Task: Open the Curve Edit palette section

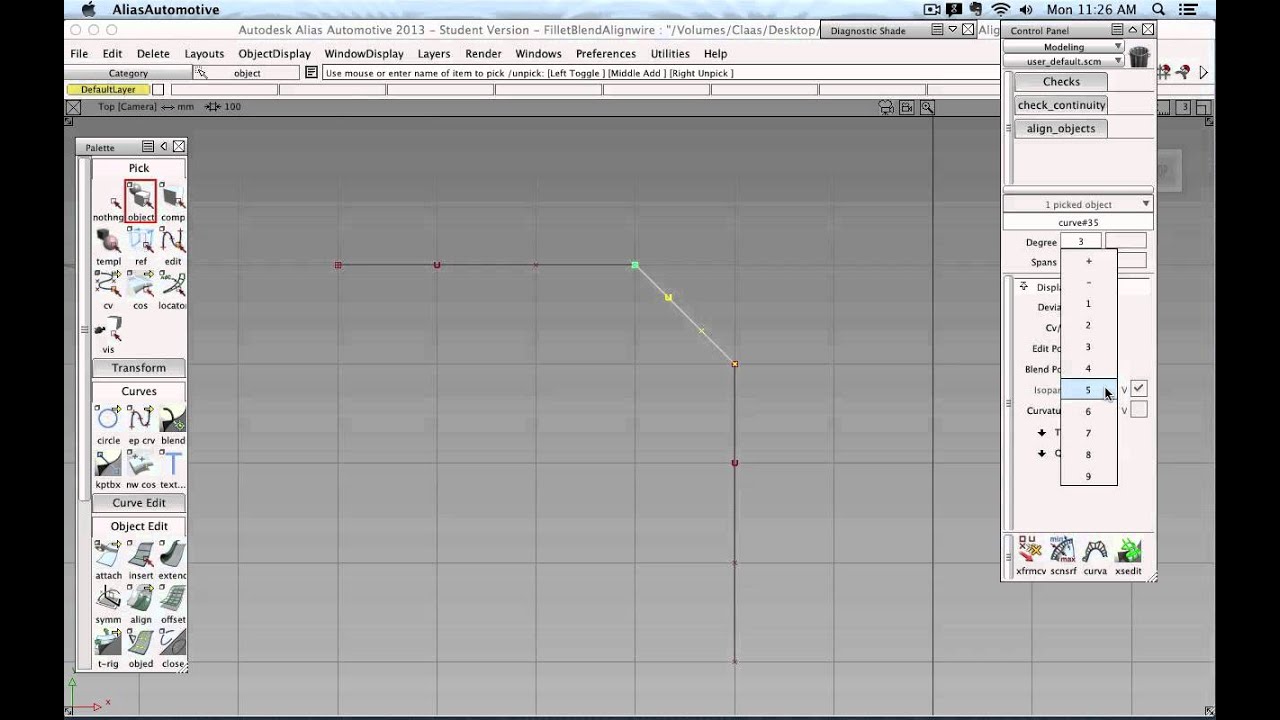Action: (x=139, y=503)
